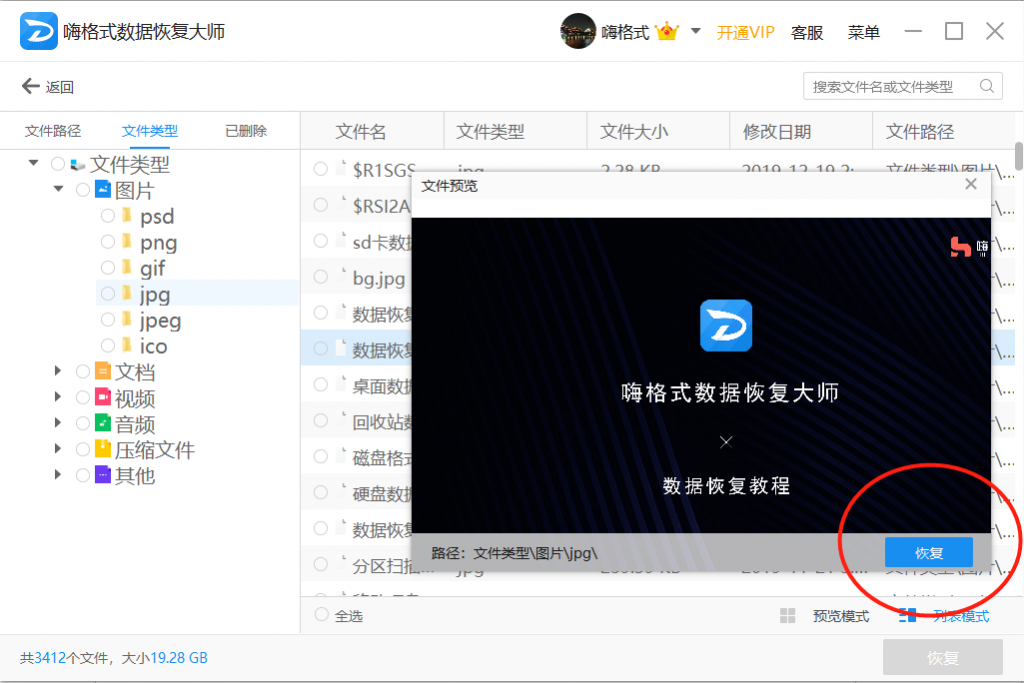Click the 其他 category icon
1024x683 pixels.
[103, 475]
